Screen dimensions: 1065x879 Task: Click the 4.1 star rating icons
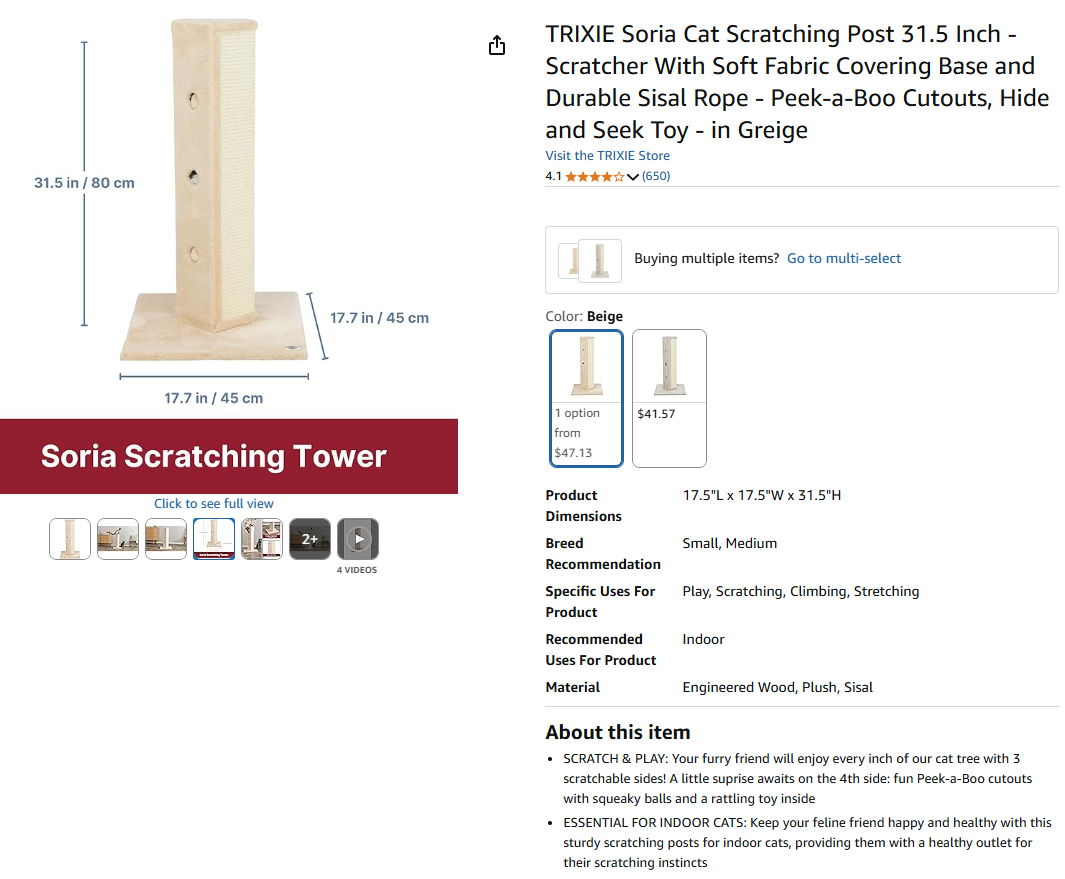[x=594, y=177]
